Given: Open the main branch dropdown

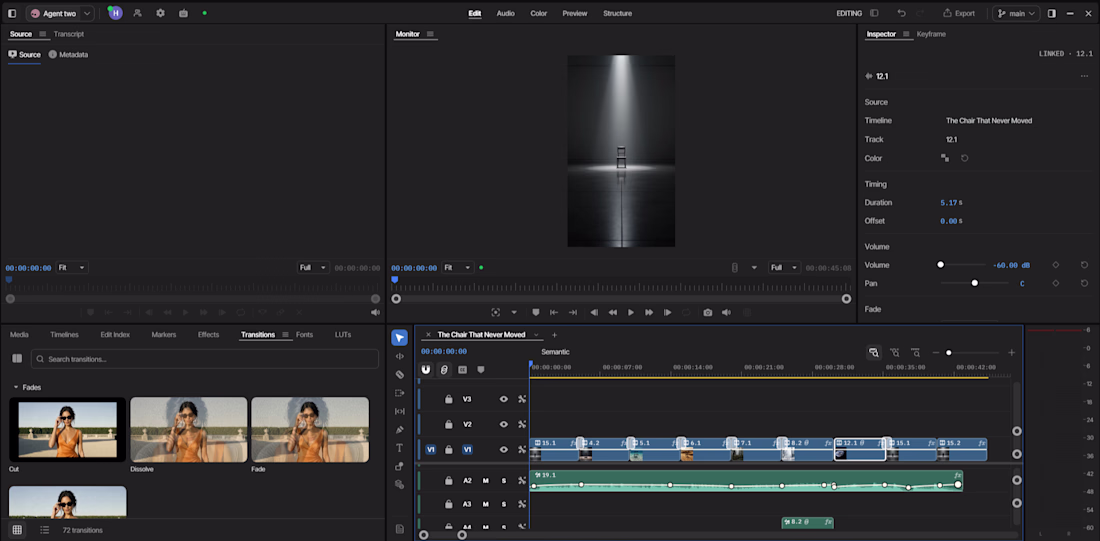Looking at the screenshot, I should point(1016,13).
